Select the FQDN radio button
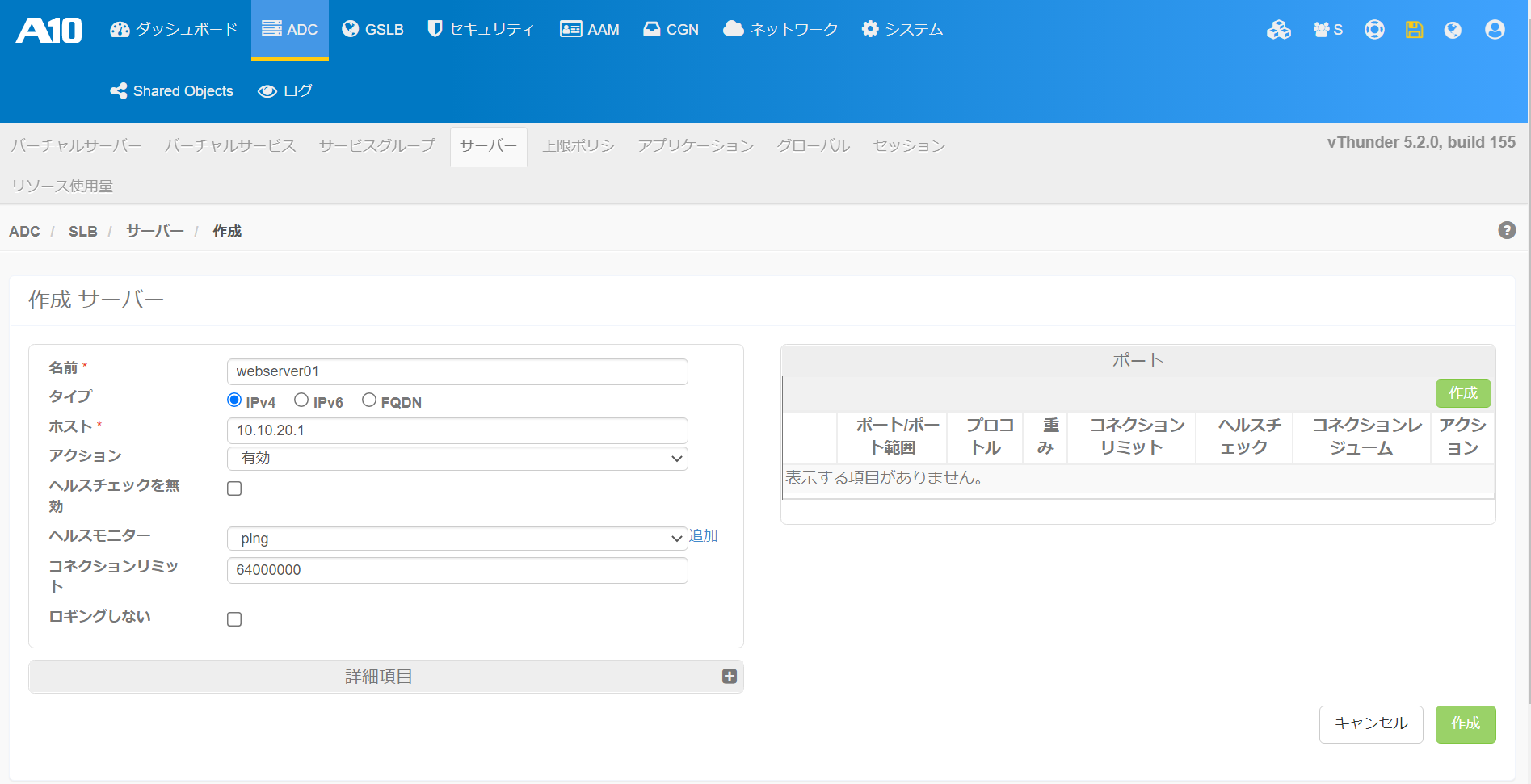This screenshot has width=1531, height=784. coord(369,400)
